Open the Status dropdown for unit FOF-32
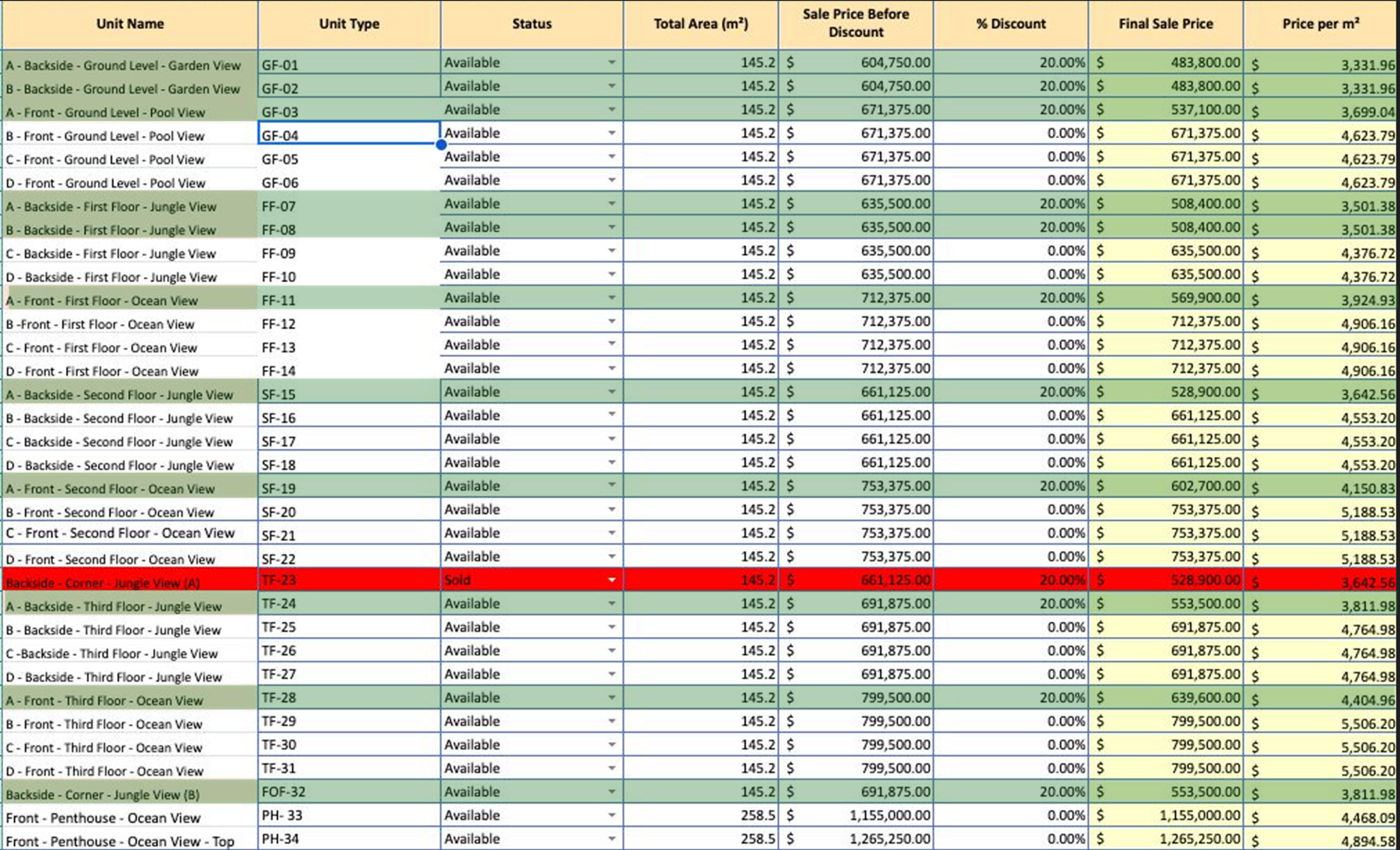 [x=612, y=791]
